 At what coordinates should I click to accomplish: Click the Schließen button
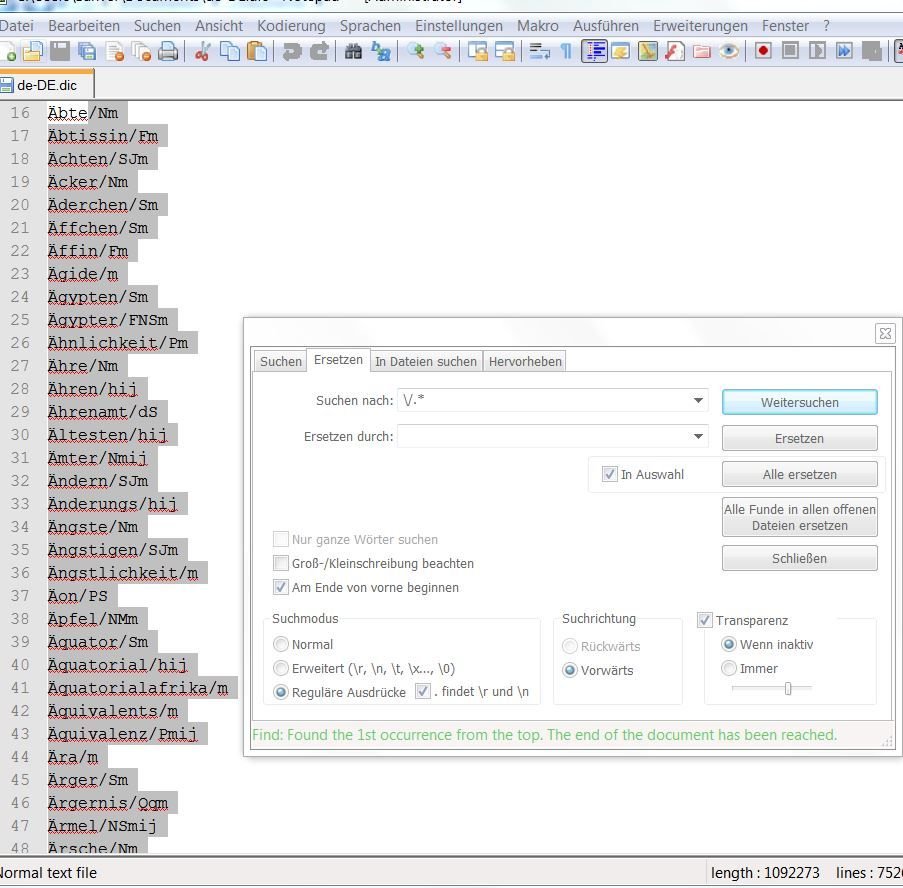pyautogui.click(x=799, y=558)
